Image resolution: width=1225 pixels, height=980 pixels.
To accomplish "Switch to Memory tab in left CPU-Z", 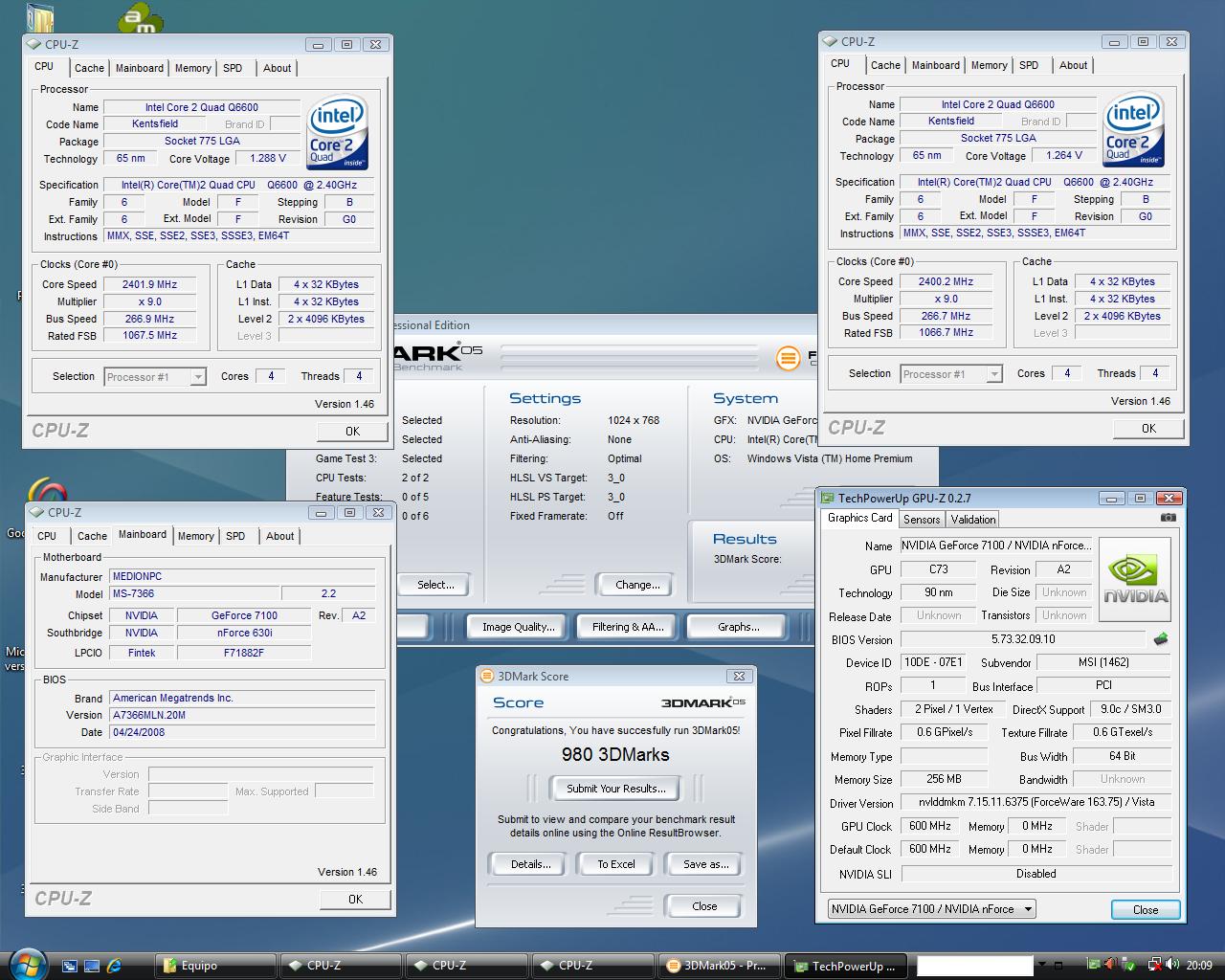I will 192,68.
